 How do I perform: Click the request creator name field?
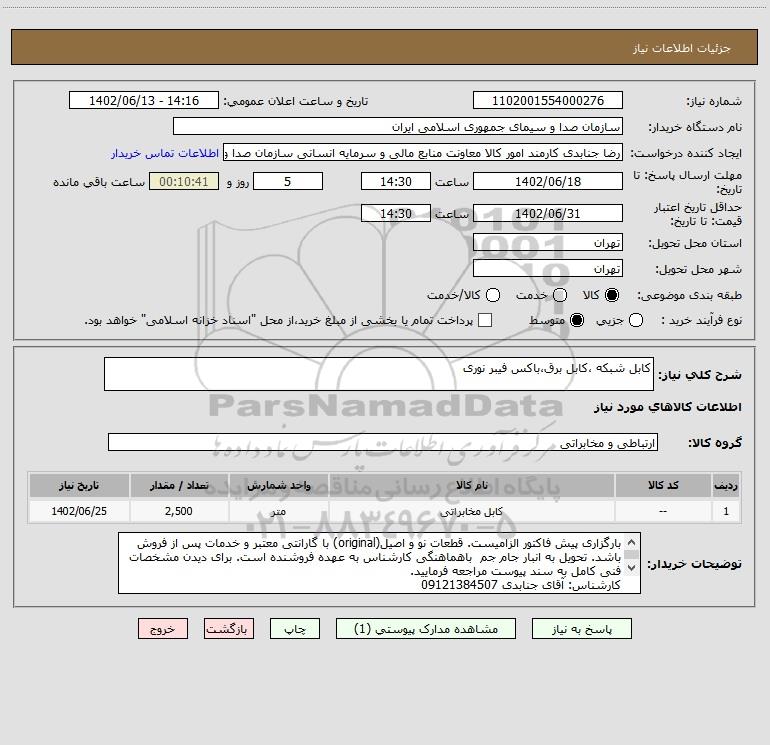click(423, 153)
